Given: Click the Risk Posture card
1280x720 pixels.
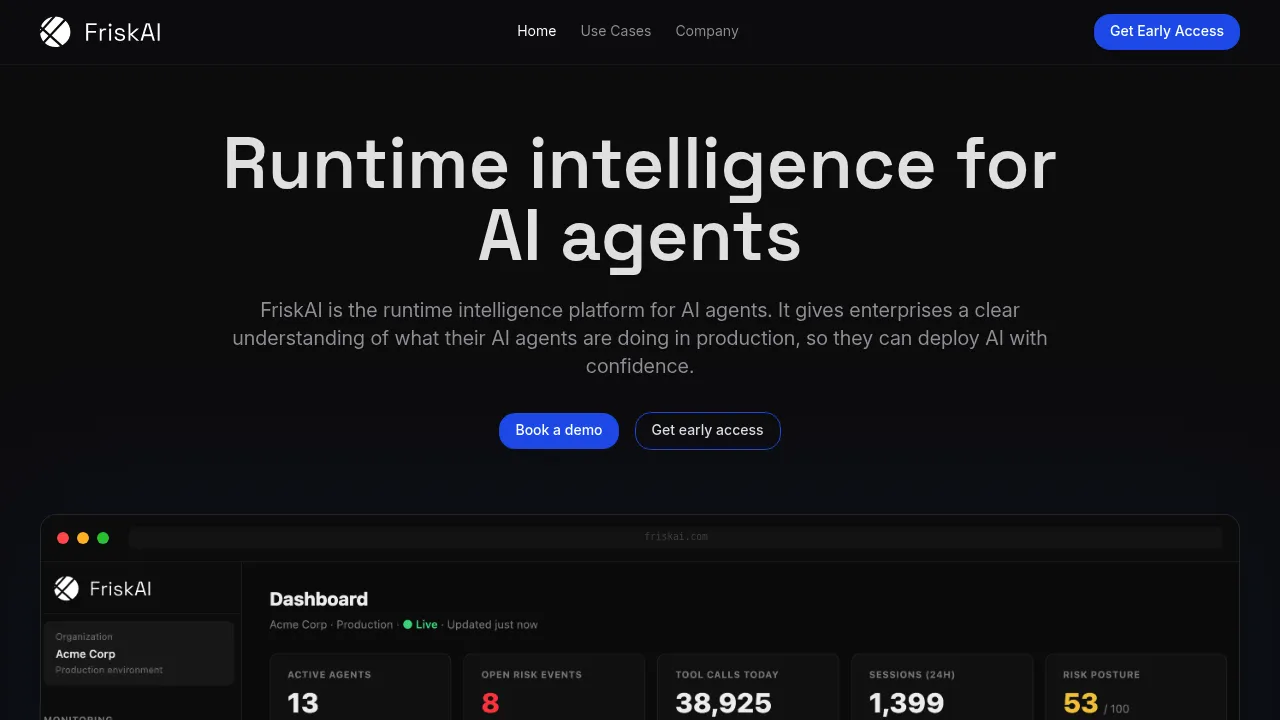Looking at the screenshot, I should 1136,687.
